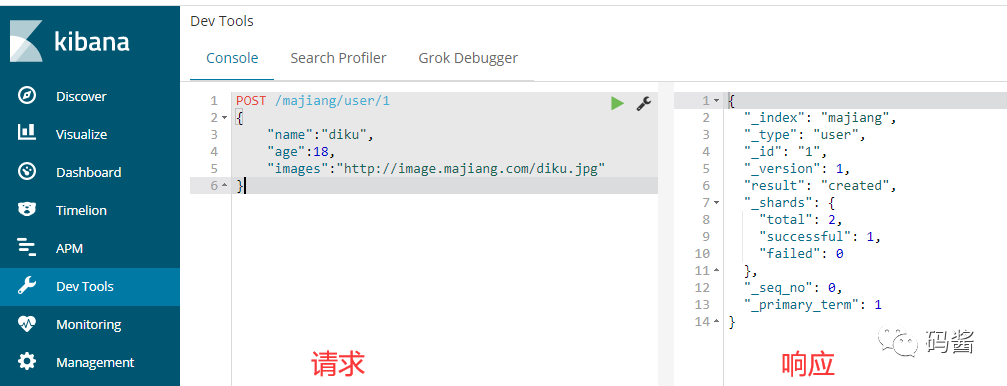Switch to the Grok Debugger tab

[x=468, y=58]
